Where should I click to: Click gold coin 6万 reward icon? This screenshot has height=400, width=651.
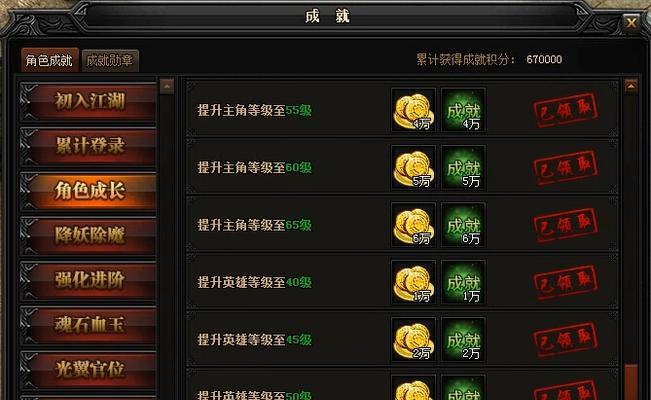[x=414, y=225]
